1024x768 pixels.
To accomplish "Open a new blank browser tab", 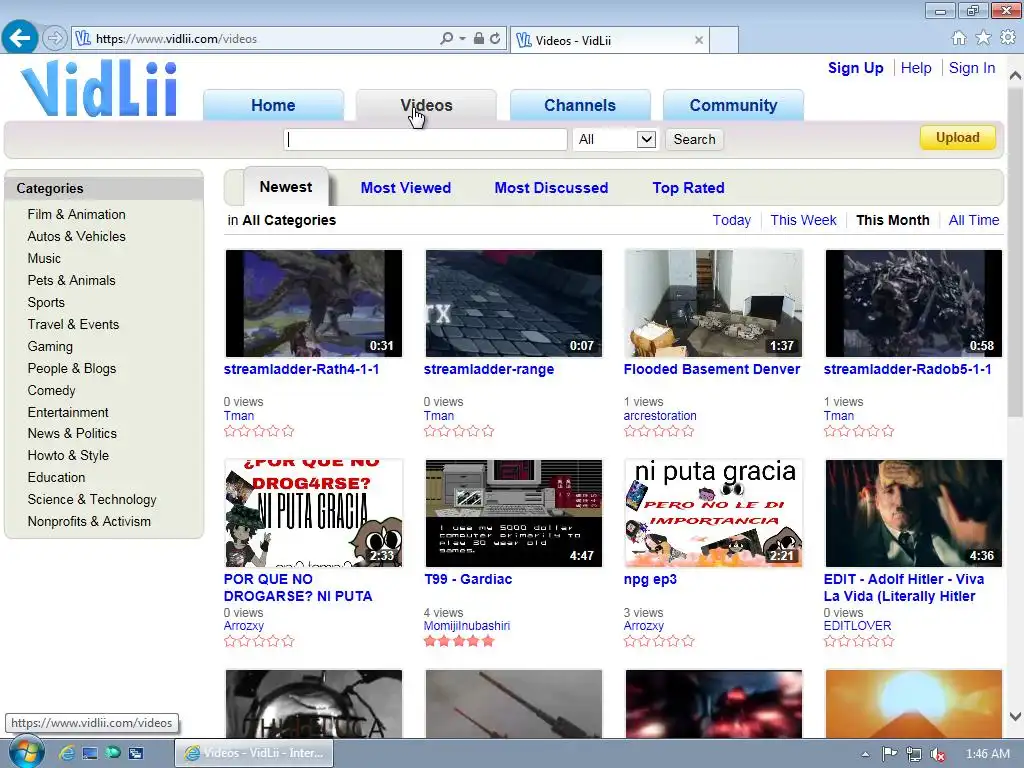I will pyautogui.click(x=724, y=40).
